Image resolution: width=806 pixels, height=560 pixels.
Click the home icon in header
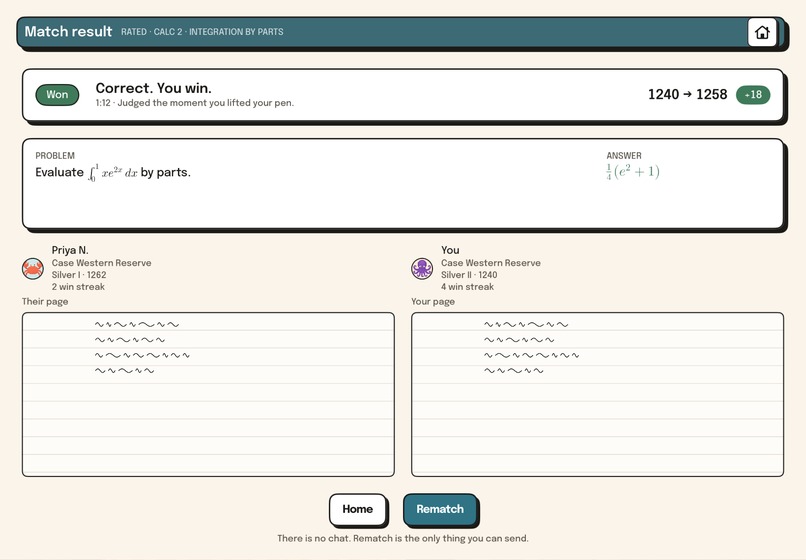[762, 32]
